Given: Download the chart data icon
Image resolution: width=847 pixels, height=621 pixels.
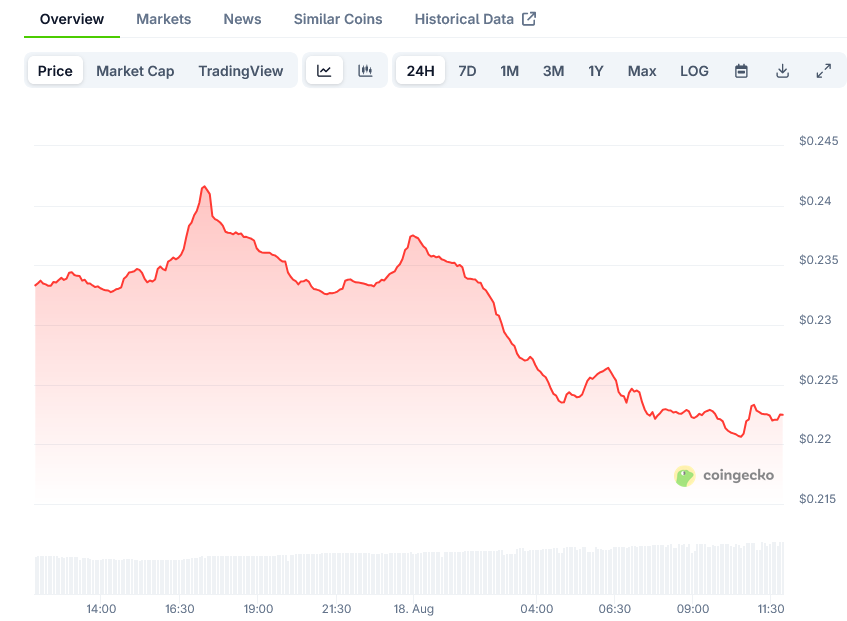Looking at the screenshot, I should coord(782,71).
